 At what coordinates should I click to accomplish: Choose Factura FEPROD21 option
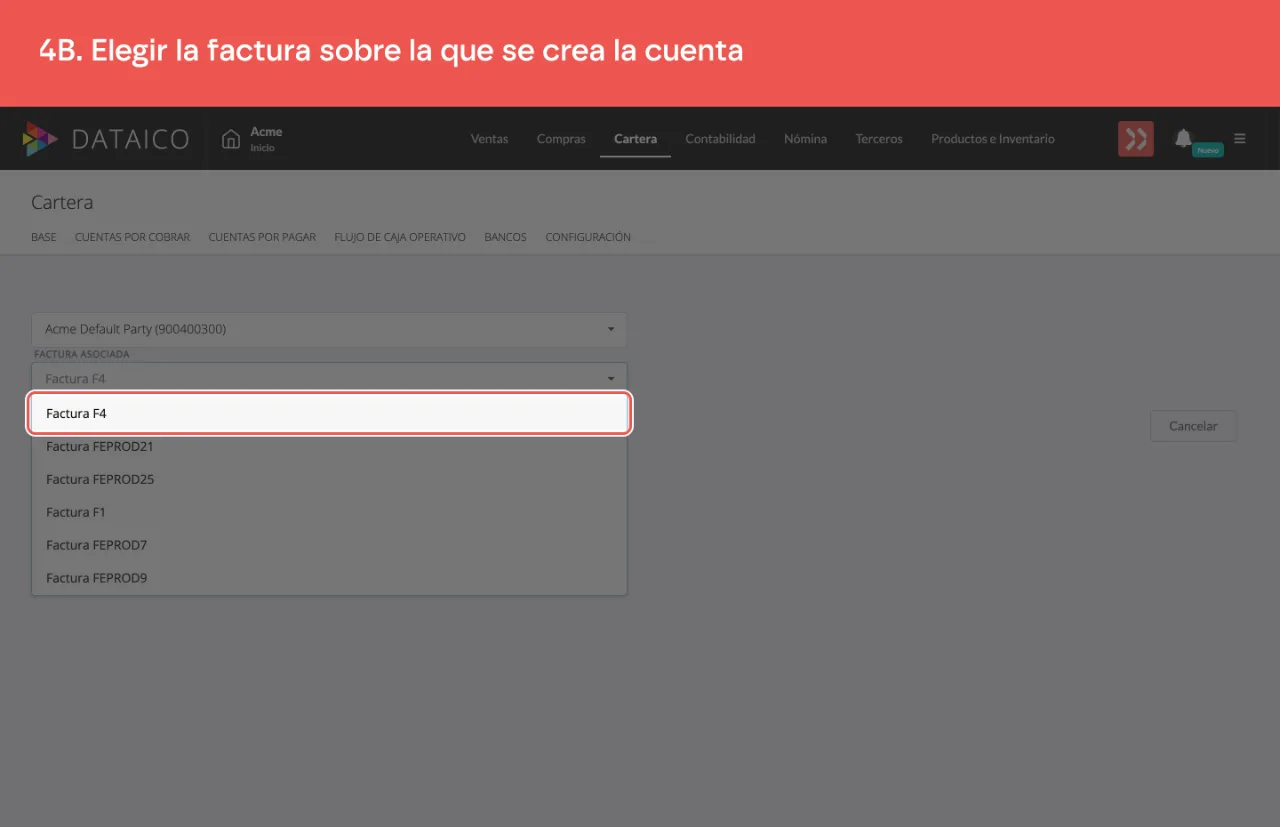(x=329, y=446)
